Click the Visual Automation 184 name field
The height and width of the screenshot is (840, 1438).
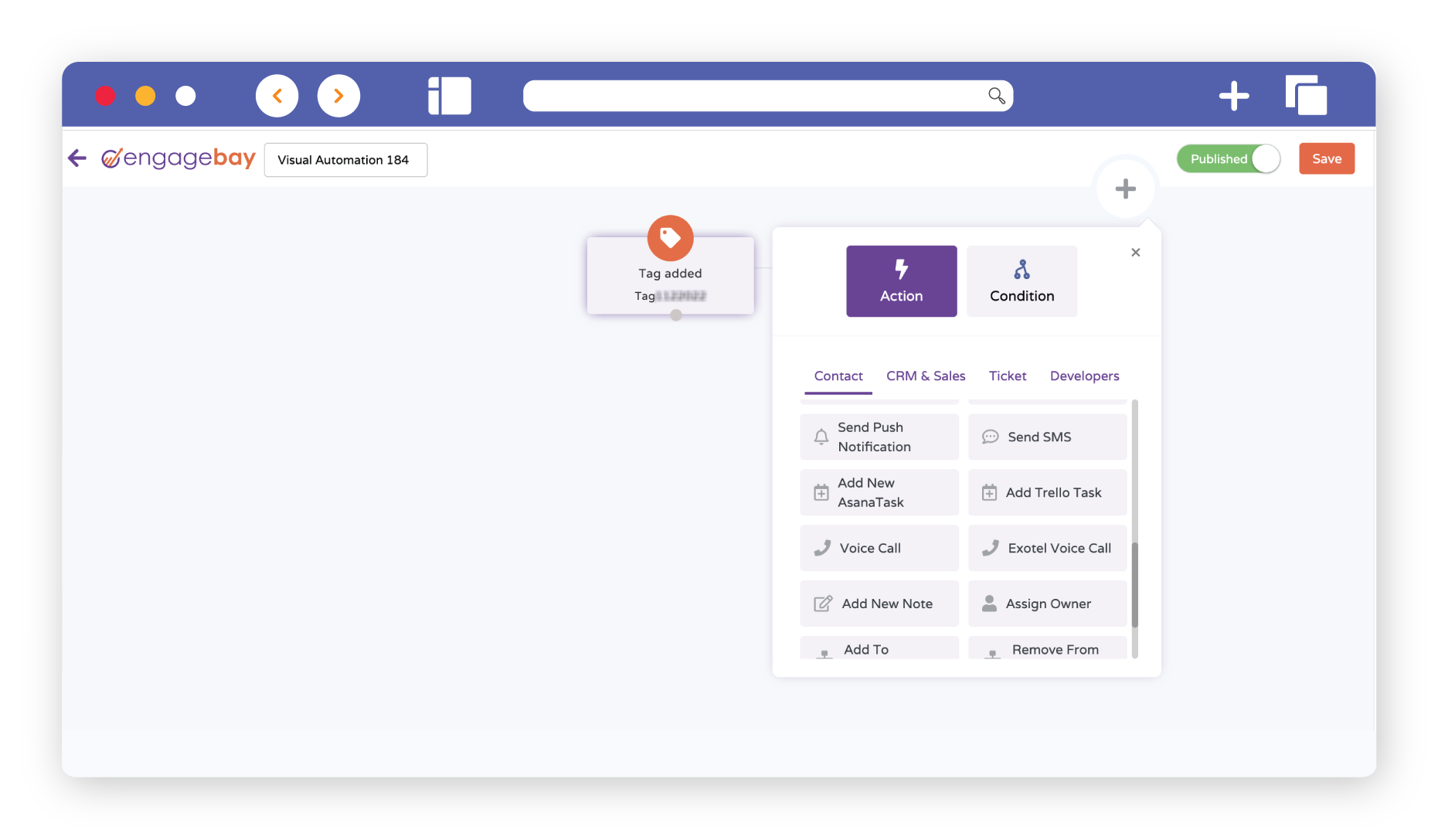(345, 160)
